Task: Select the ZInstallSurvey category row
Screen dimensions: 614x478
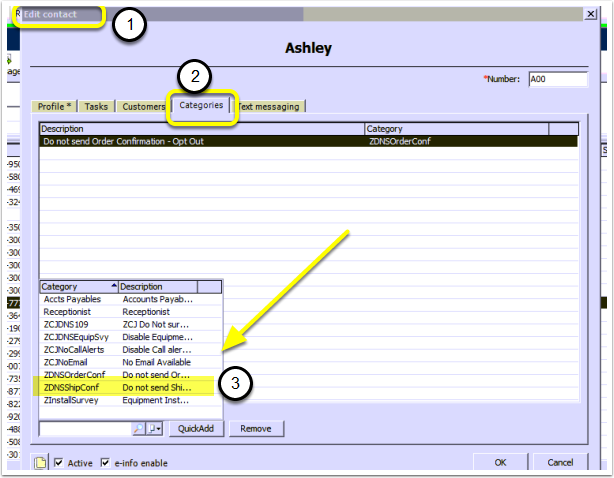Action: click(131, 400)
